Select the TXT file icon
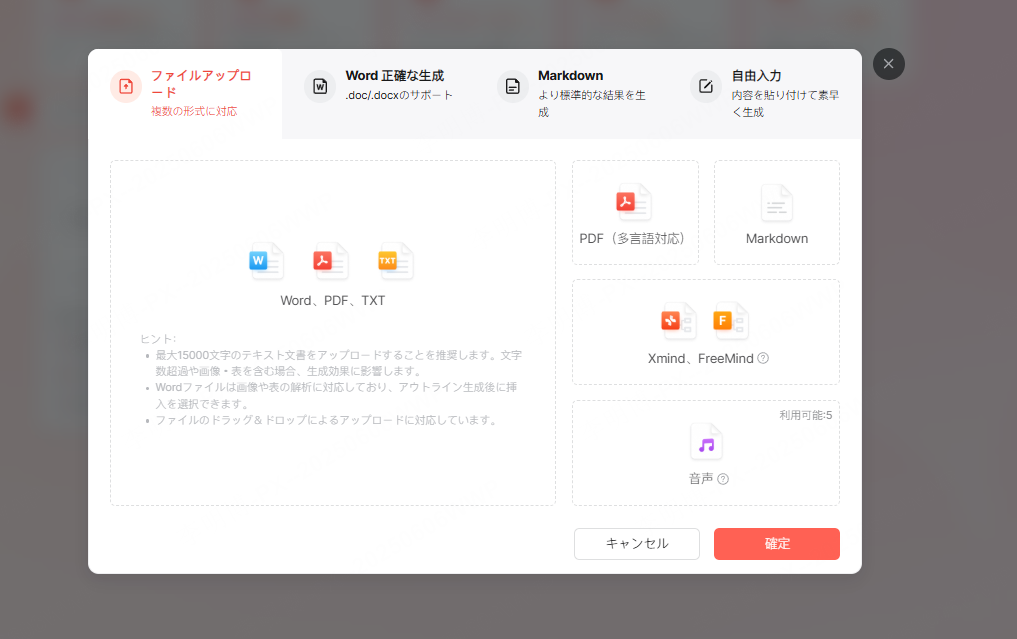Screen dimensions: 1017x639 coord(395,261)
